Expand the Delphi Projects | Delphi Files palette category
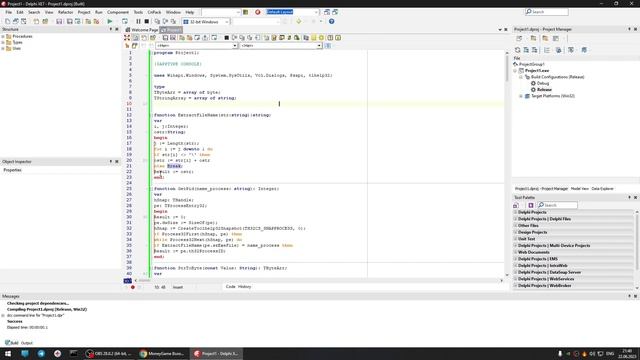The height and width of the screenshot is (360, 640). coord(515,219)
